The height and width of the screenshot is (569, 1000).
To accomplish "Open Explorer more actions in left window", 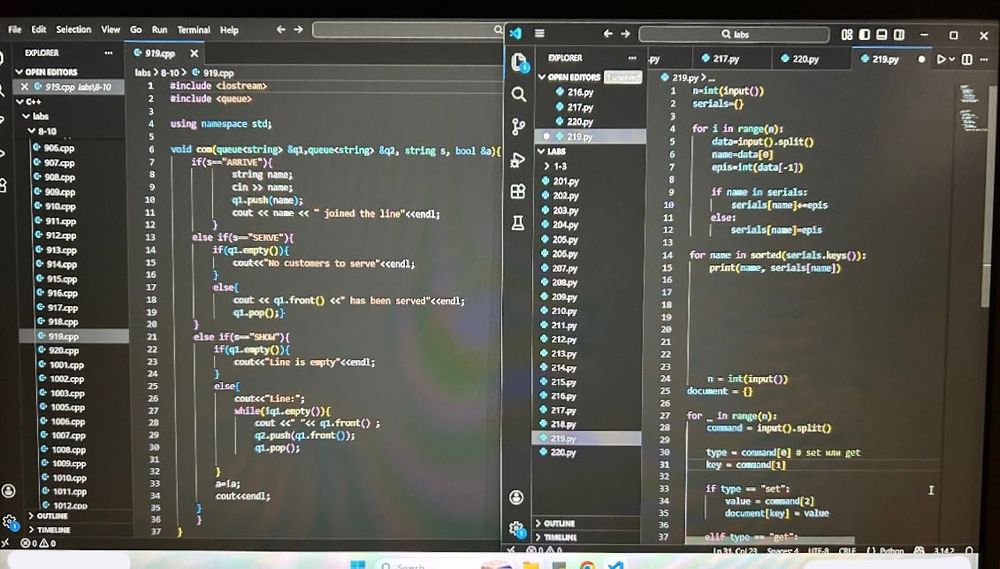I will point(108,53).
